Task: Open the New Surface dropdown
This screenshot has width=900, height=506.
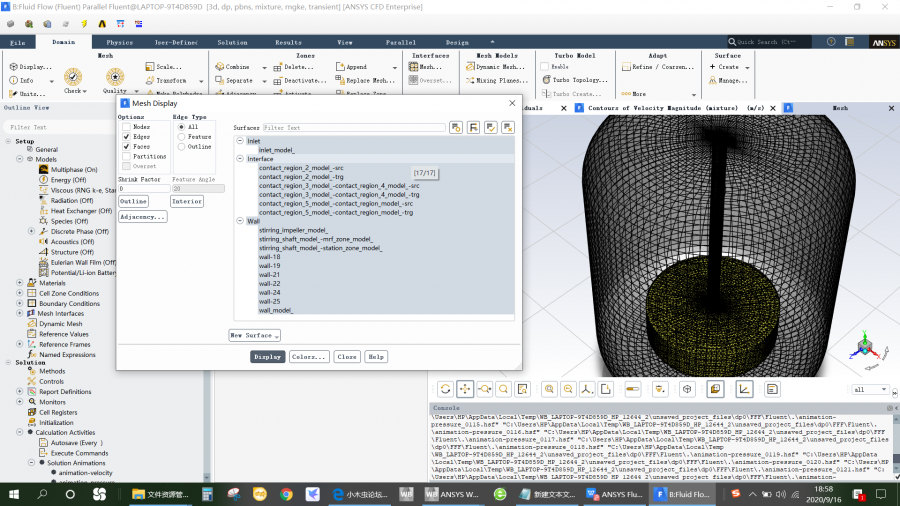Action: point(255,335)
